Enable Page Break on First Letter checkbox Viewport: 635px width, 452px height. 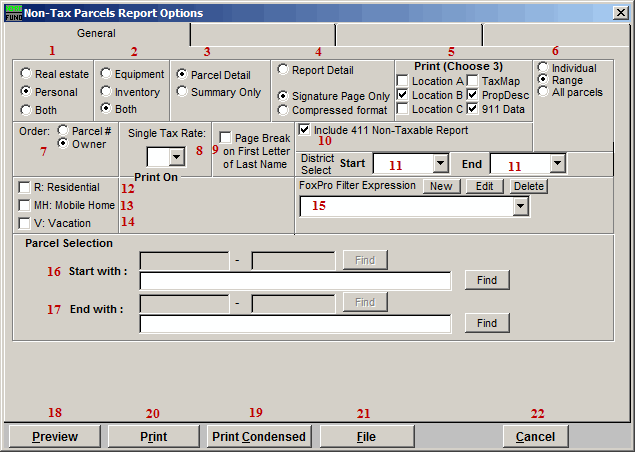pos(226,137)
